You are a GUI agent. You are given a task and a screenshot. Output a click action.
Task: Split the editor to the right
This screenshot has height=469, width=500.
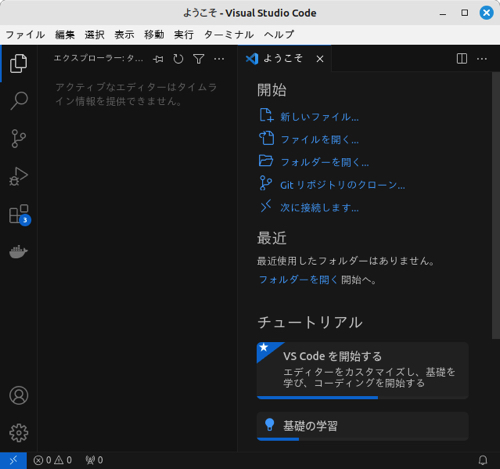pos(462,59)
